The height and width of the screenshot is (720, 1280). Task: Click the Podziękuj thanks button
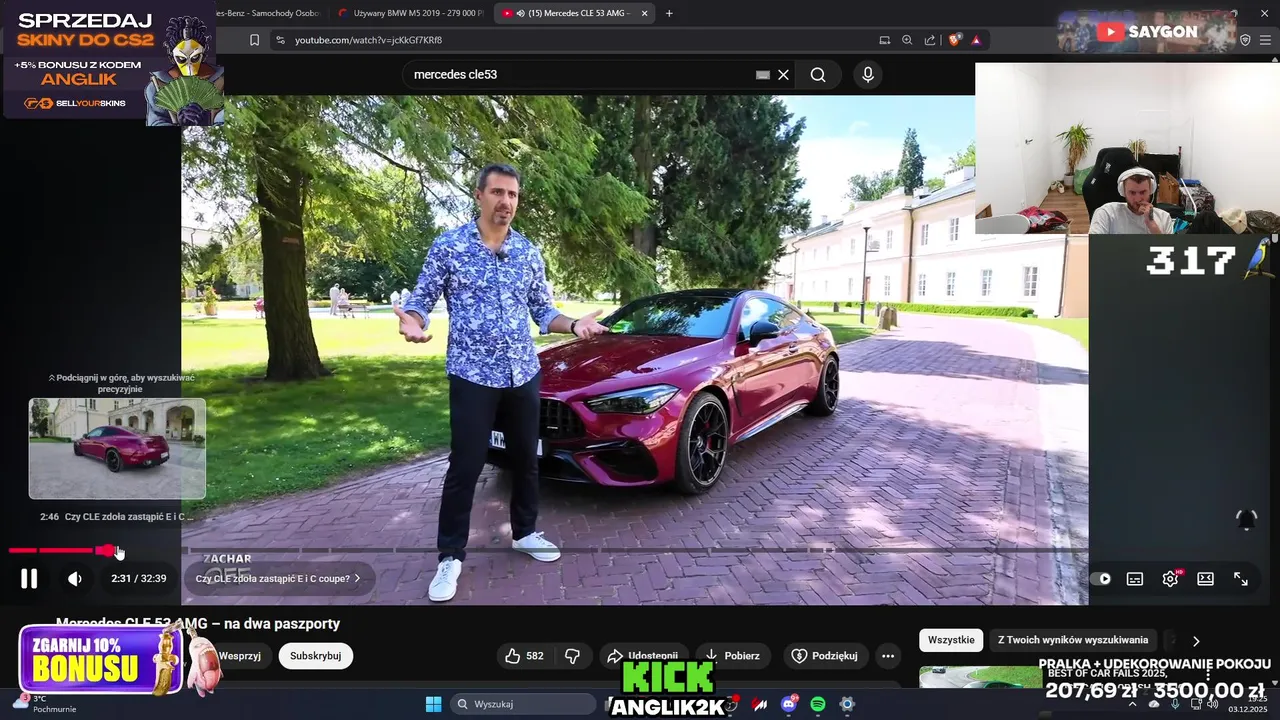coord(825,656)
